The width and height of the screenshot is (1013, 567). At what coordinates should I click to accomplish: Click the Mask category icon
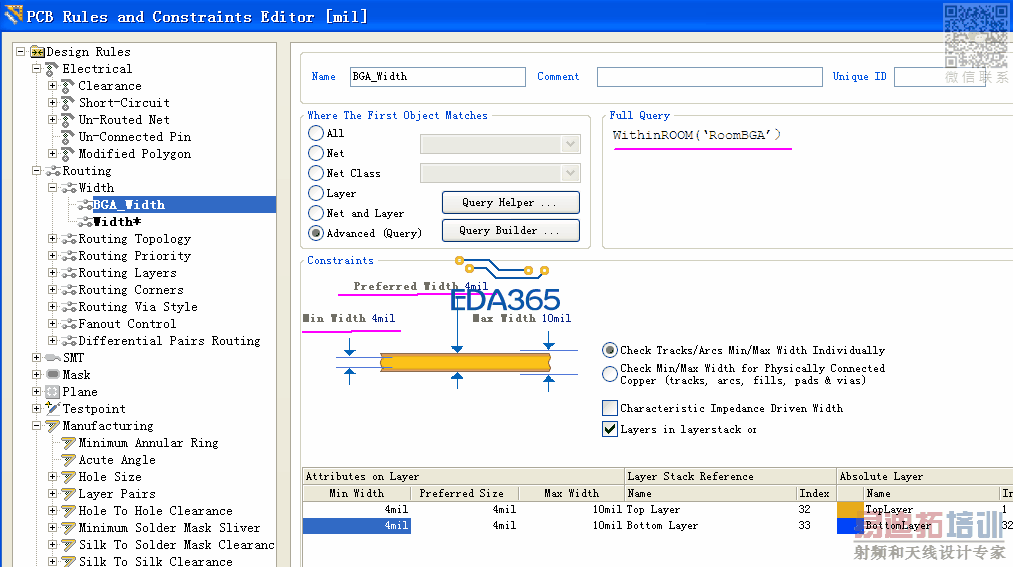[53, 375]
